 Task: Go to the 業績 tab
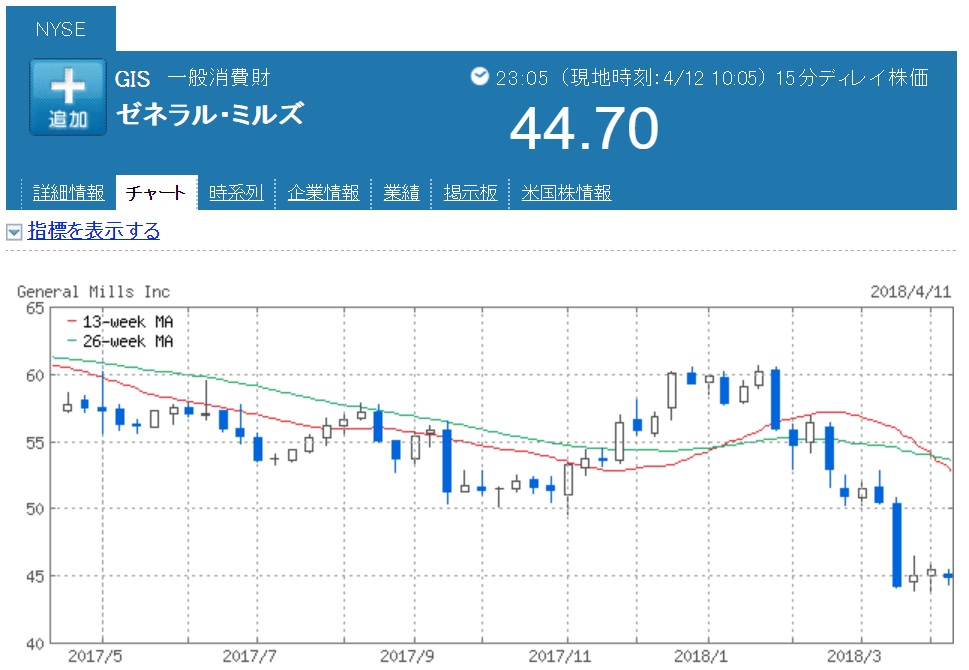point(401,193)
